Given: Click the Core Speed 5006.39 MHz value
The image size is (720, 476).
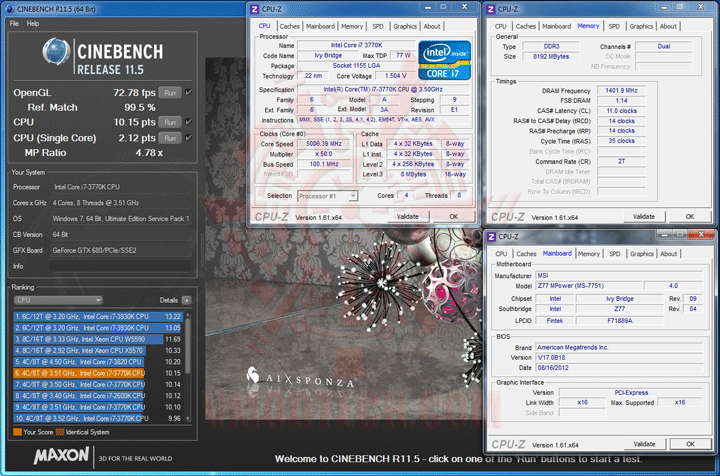Looking at the screenshot, I should click(324, 144).
